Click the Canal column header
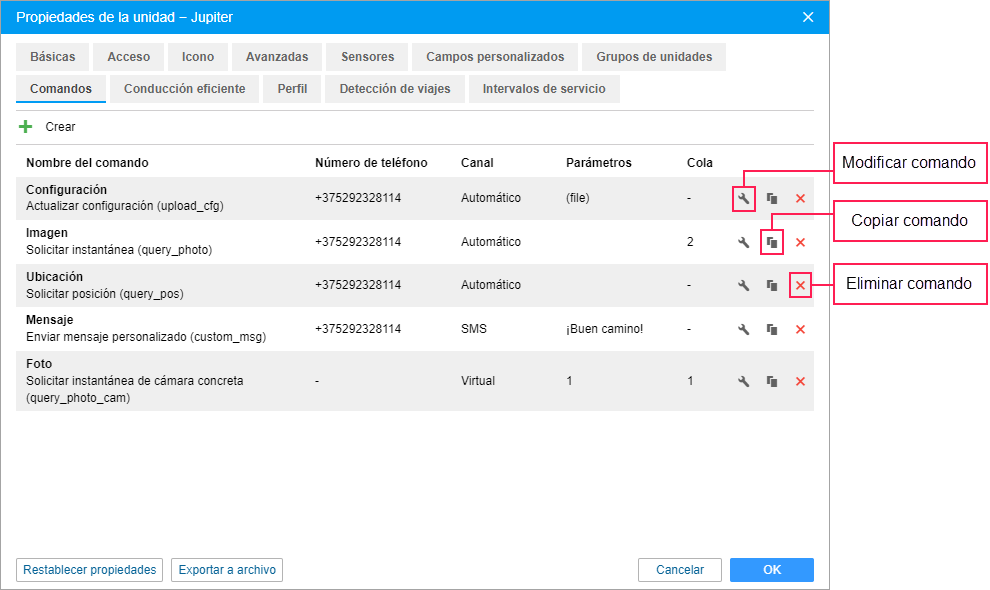This screenshot has height=590, width=990. [x=477, y=163]
